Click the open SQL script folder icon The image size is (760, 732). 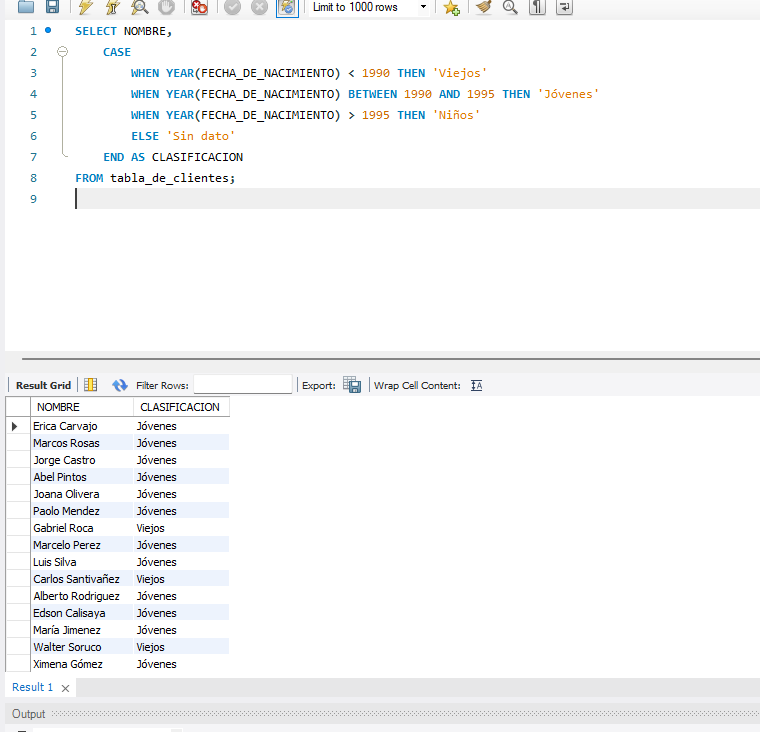coord(26,7)
